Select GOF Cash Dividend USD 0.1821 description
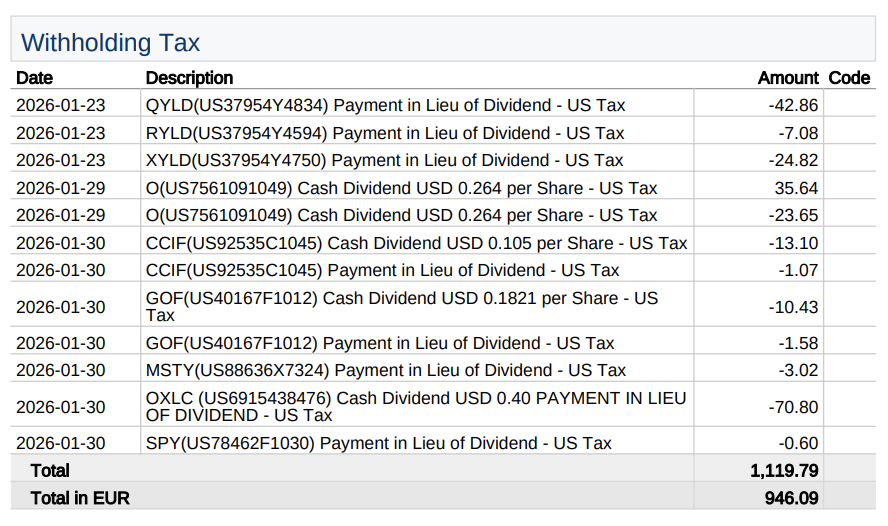The width and height of the screenshot is (888, 526). [401, 306]
